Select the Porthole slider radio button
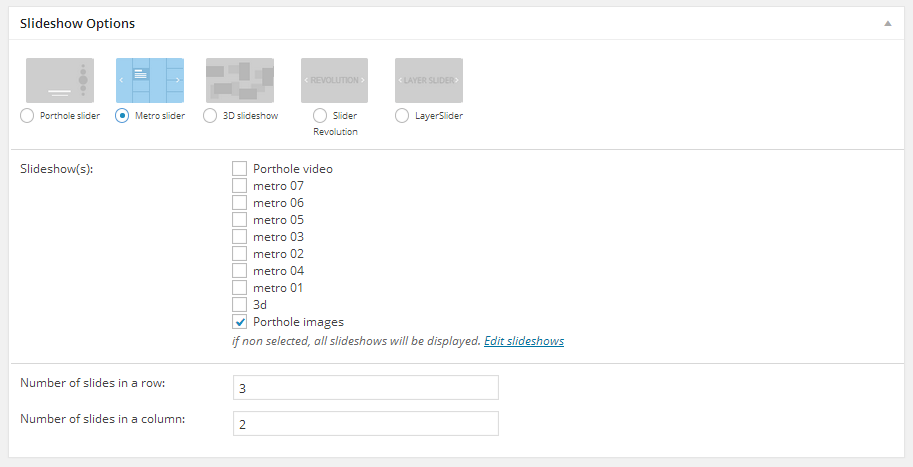The width and height of the screenshot is (913, 467). pyautogui.click(x=27, y=116)
